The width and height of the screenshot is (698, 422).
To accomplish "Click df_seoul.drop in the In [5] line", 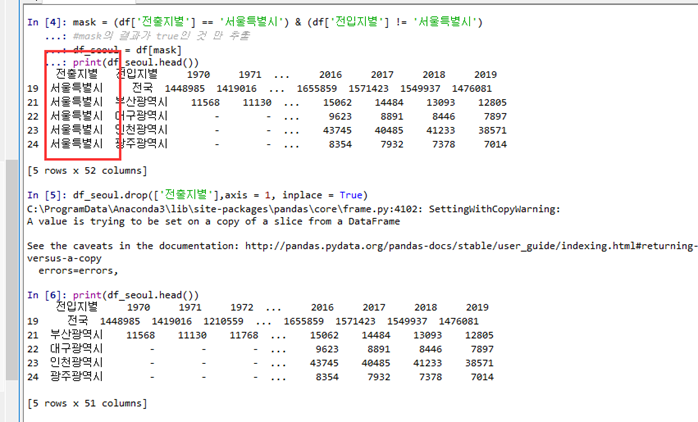I will coord(110,195).
